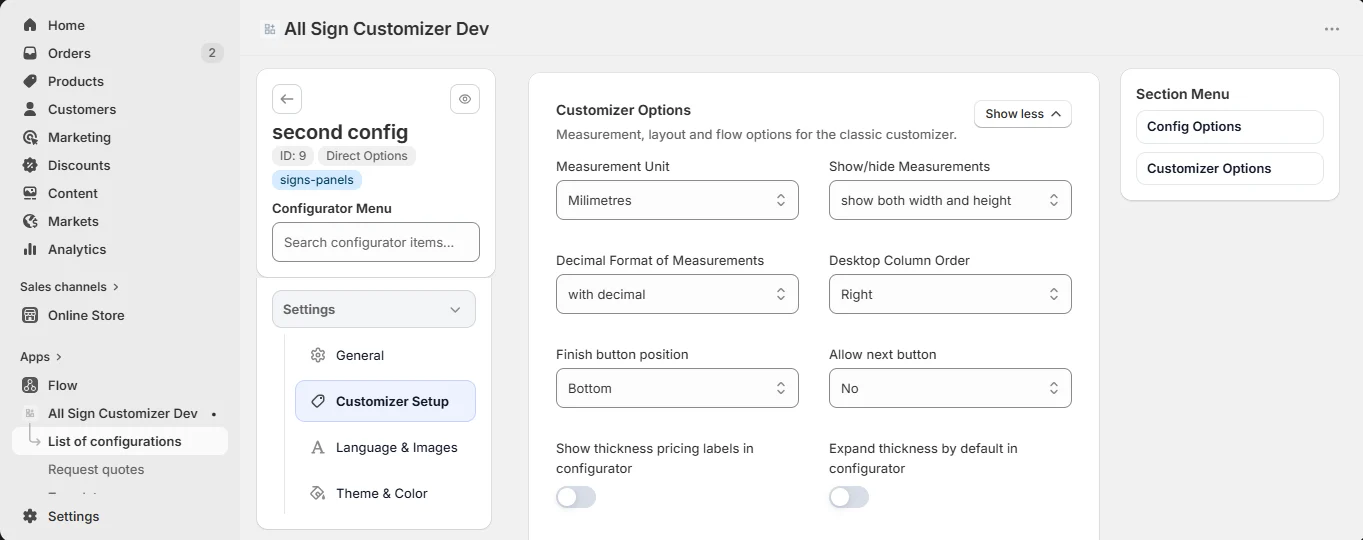Expand the Sales channels section
This screenshot has height=540, width=1363.
click(69, 287)
